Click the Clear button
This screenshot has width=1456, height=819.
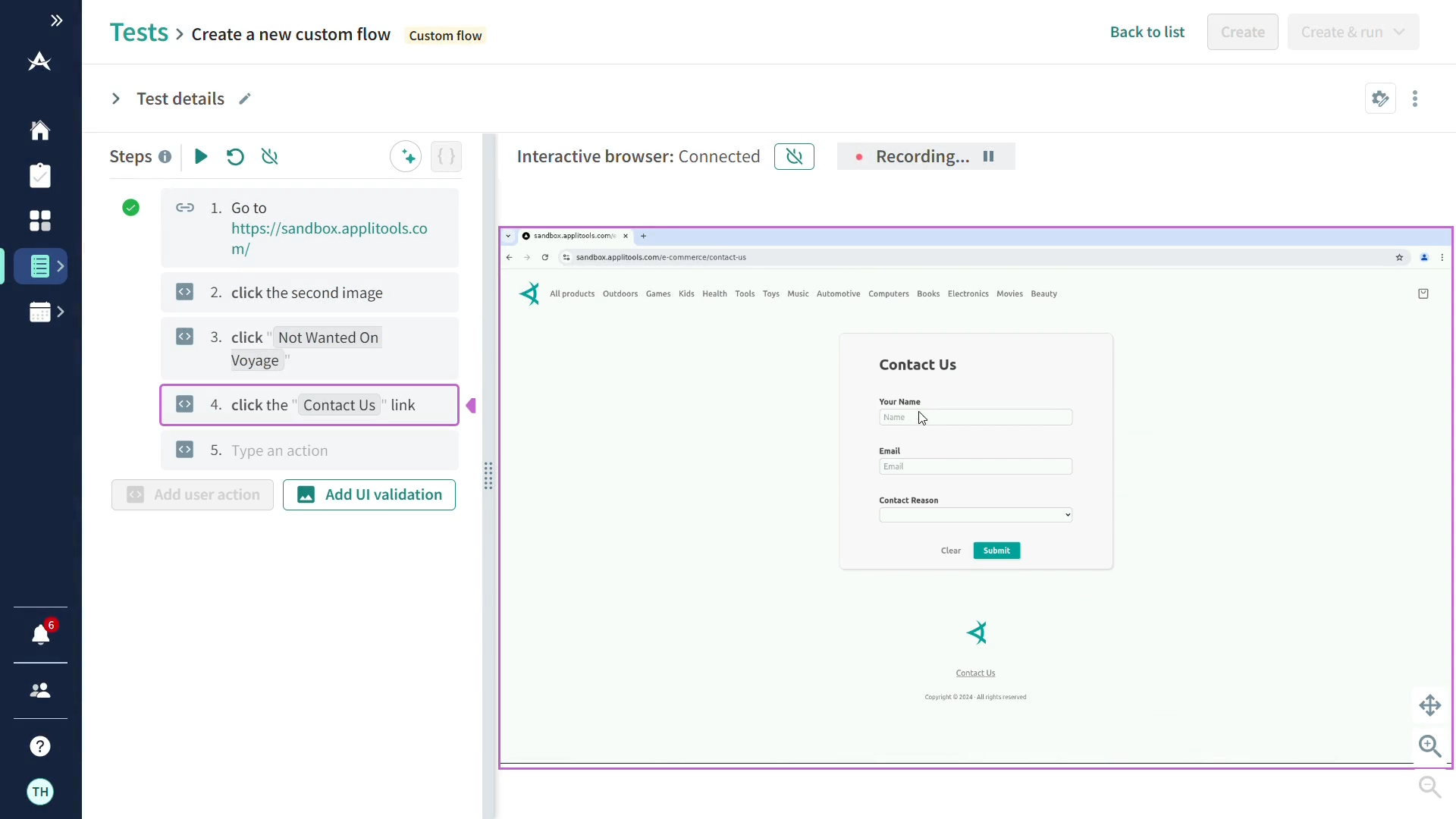point(951,551)
